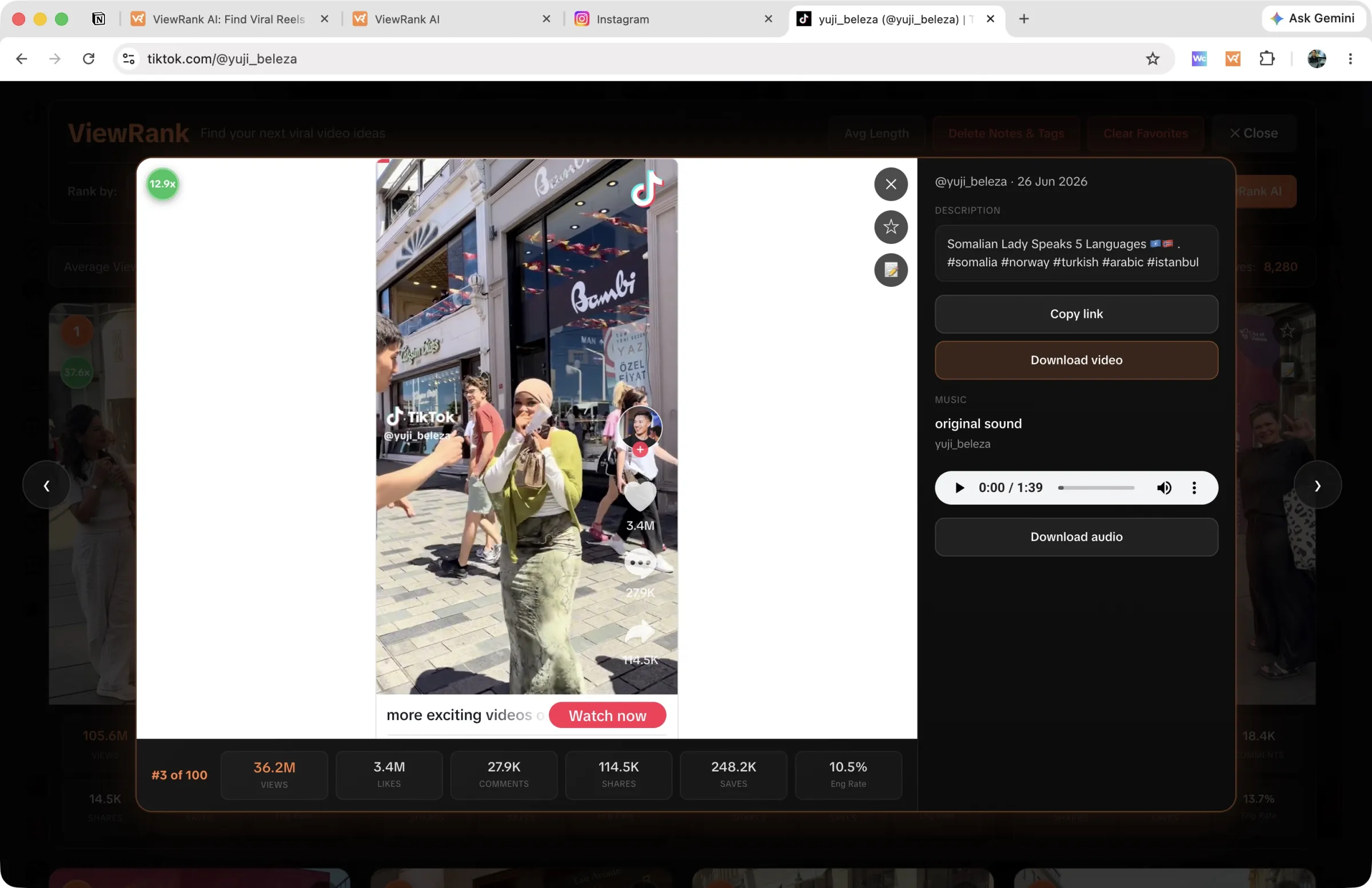Click the TikTok heart like icon
This screenshot has width=1372, height=888.
click(640, 495)
